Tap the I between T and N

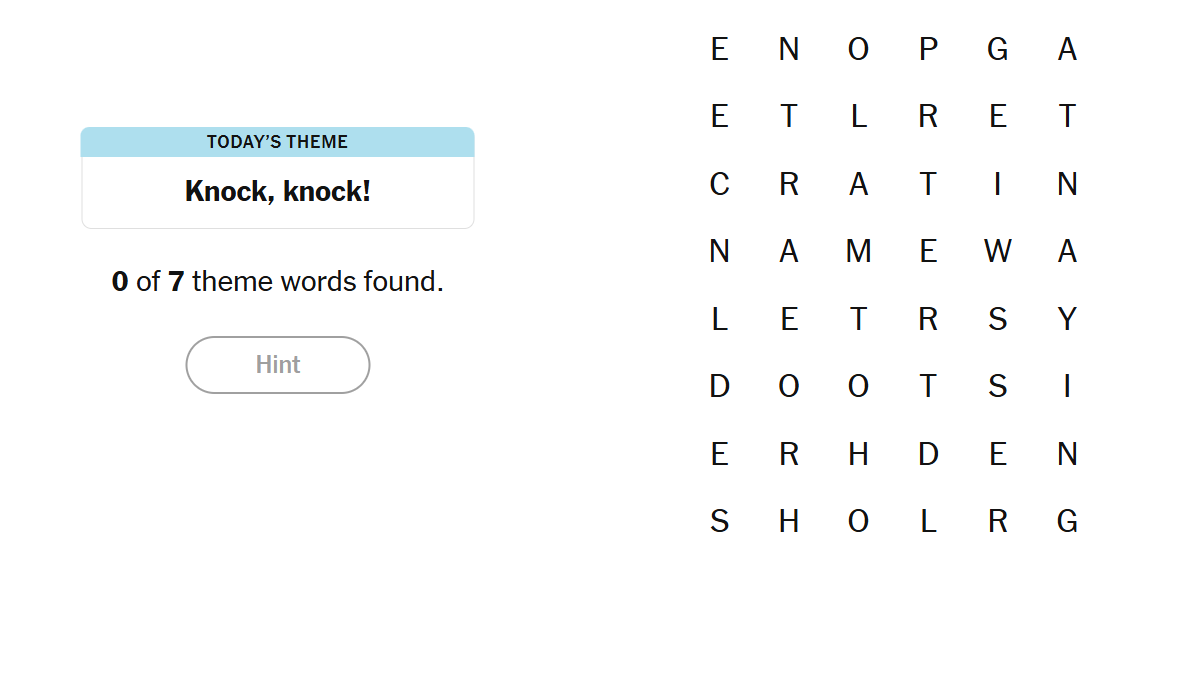click(x=997, y=184)
